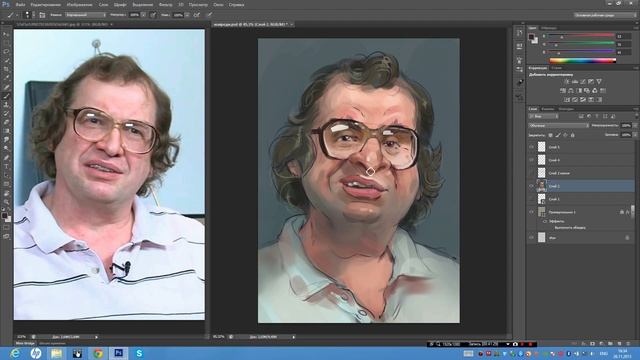Click the Слой 2 layer thumbnail

(x=542, y=186)
